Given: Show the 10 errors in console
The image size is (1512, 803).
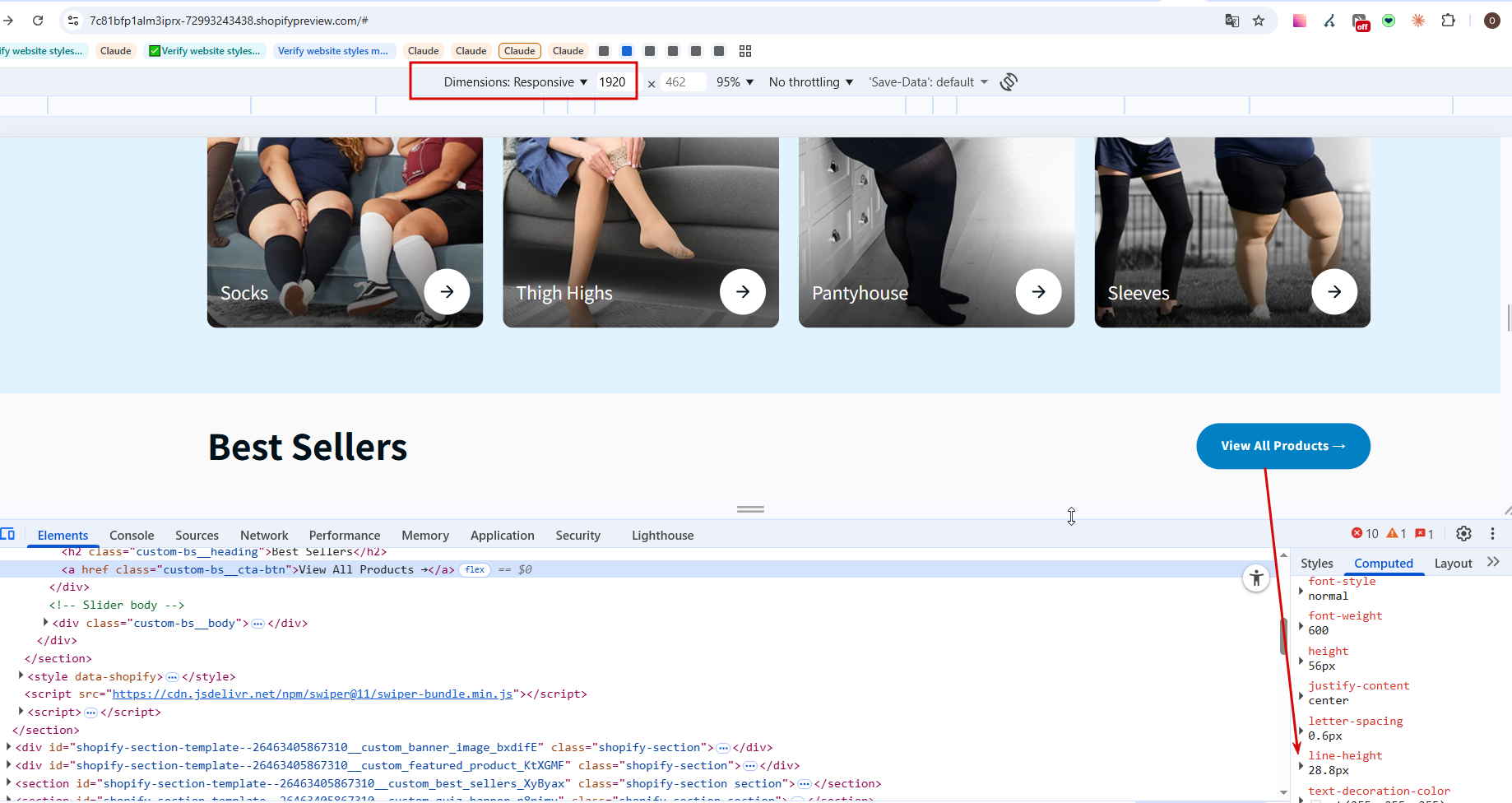Looking at the screenshot, I should [1365, 534].
